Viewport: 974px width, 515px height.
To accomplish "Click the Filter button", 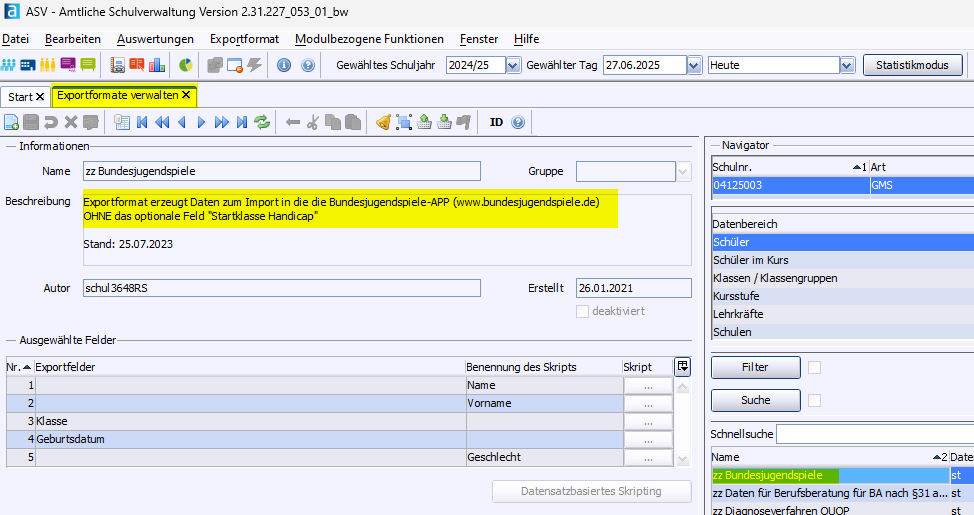I will click(755, 367).
